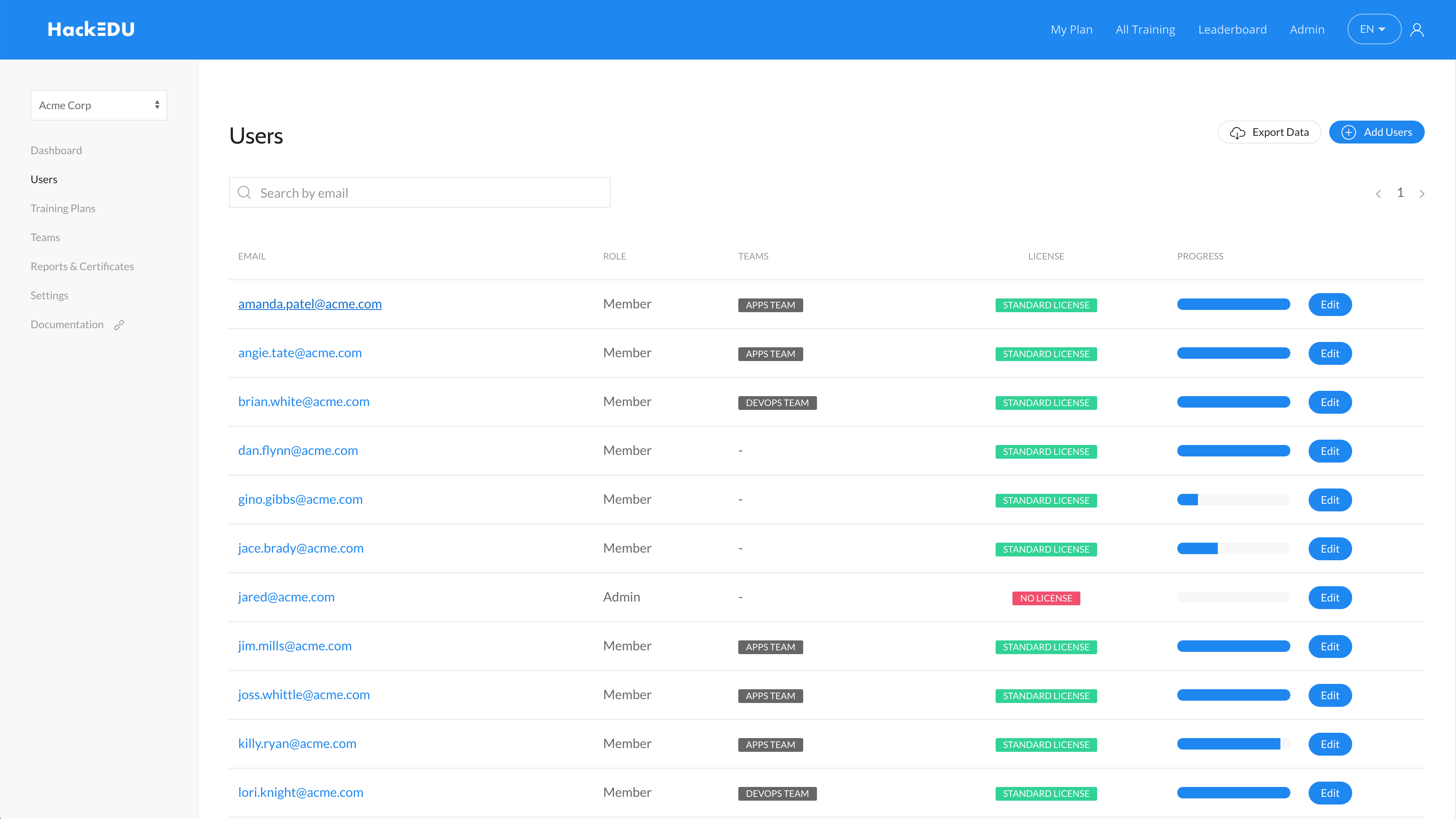Screen dimensions: 1456x819
Task: Click DEVOPS TEAM tag for lori.knight
Action: (x=777, y=793)
